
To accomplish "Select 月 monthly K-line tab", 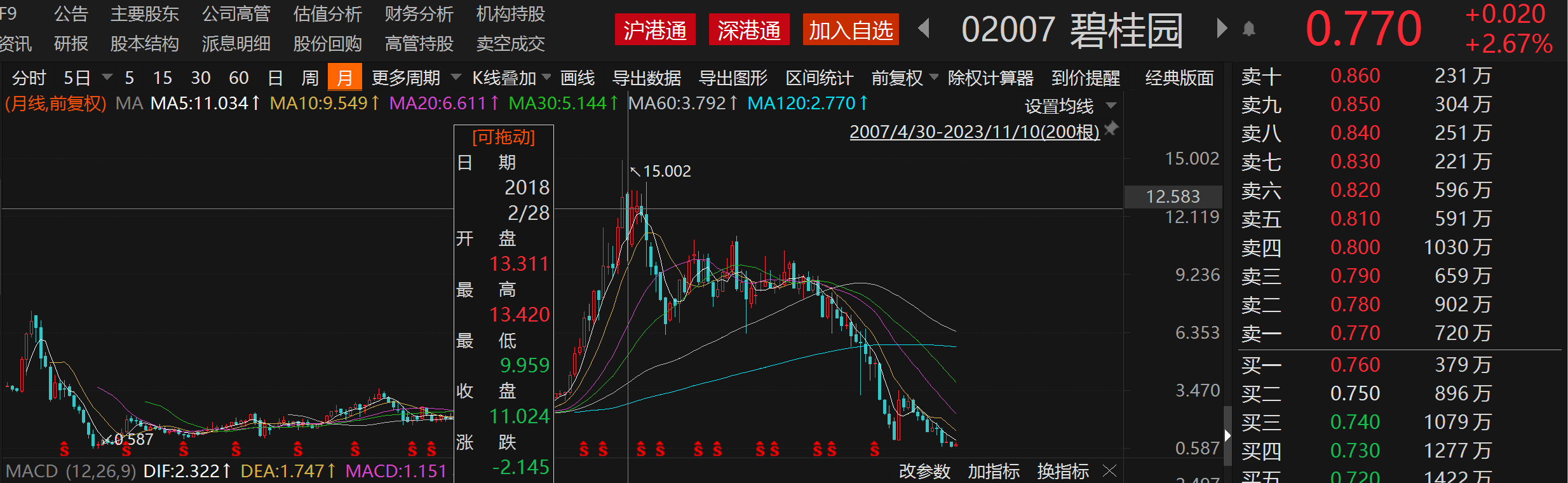I will (344, 78).
